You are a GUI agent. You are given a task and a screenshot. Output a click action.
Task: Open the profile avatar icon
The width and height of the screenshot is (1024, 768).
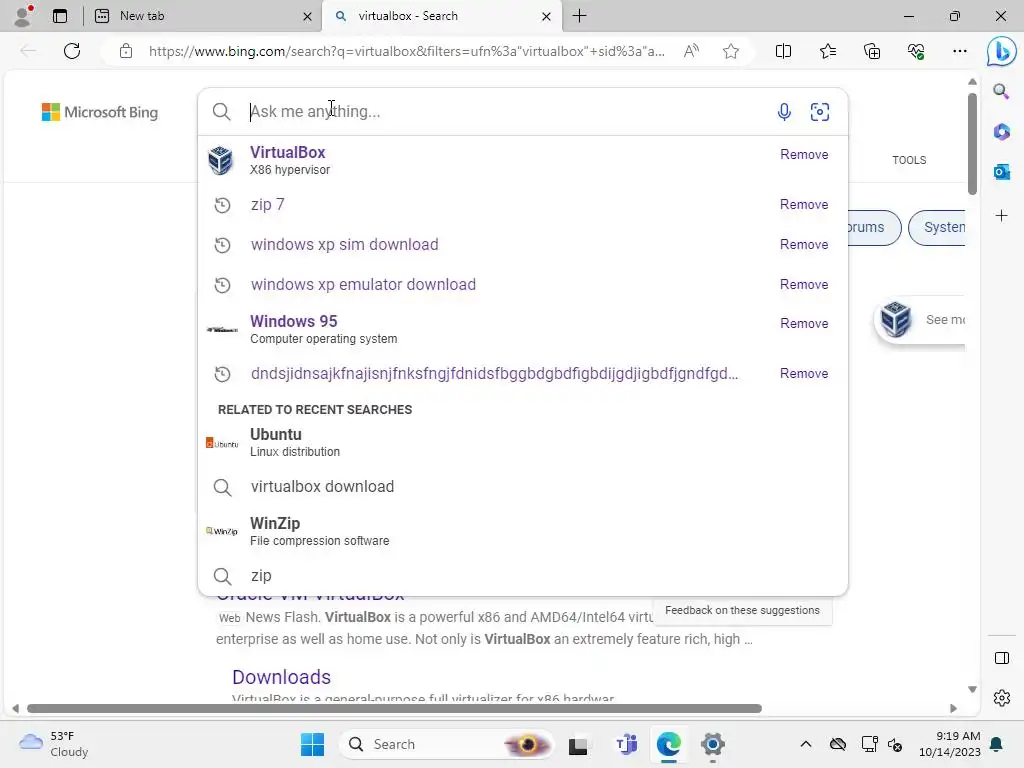pyautogui.click(x=23, y=16)
